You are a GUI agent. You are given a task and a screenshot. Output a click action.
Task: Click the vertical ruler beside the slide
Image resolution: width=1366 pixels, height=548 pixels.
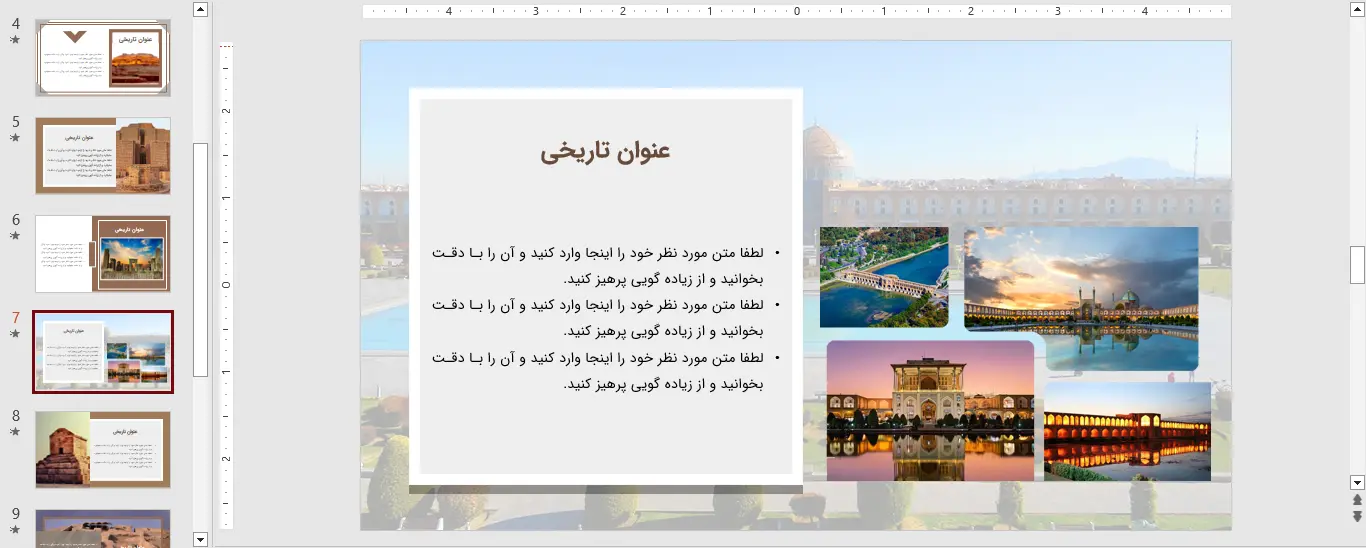(x=226, y=285)
